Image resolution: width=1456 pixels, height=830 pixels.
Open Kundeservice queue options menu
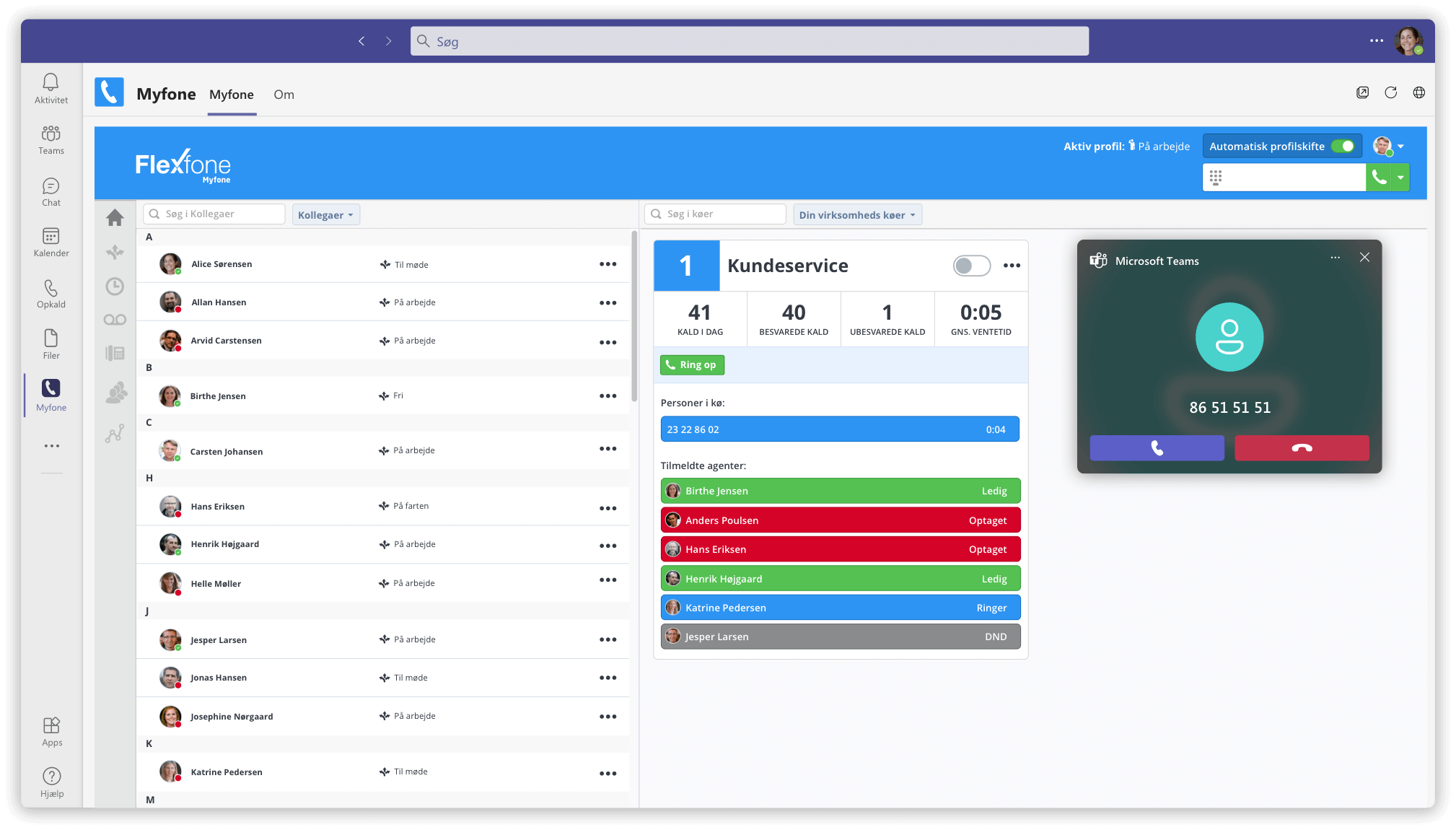(x=1012, y=266)
